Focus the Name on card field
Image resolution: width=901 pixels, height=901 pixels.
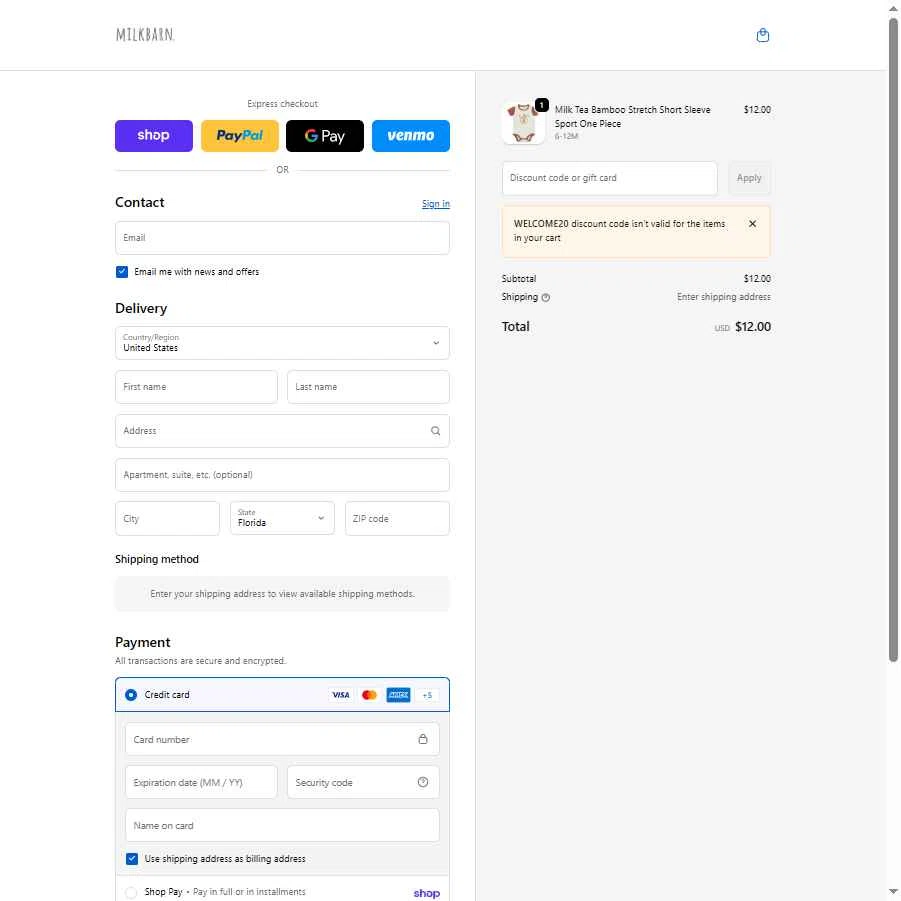(x=282, y=825)
